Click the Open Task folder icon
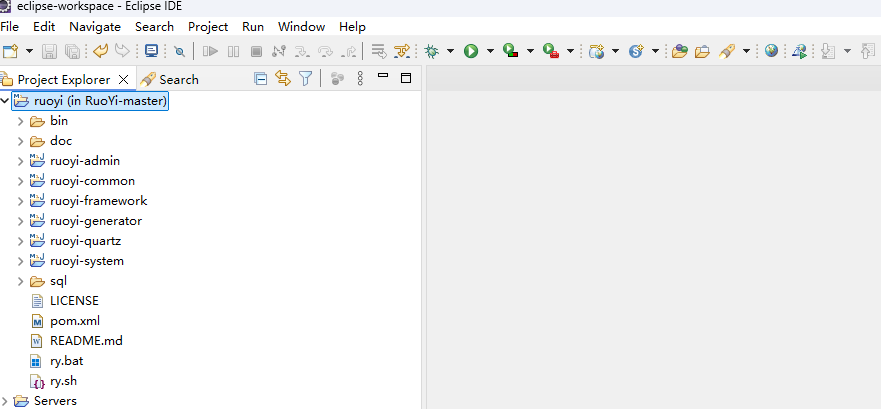The image size is (881, 409). pos(702,52)
